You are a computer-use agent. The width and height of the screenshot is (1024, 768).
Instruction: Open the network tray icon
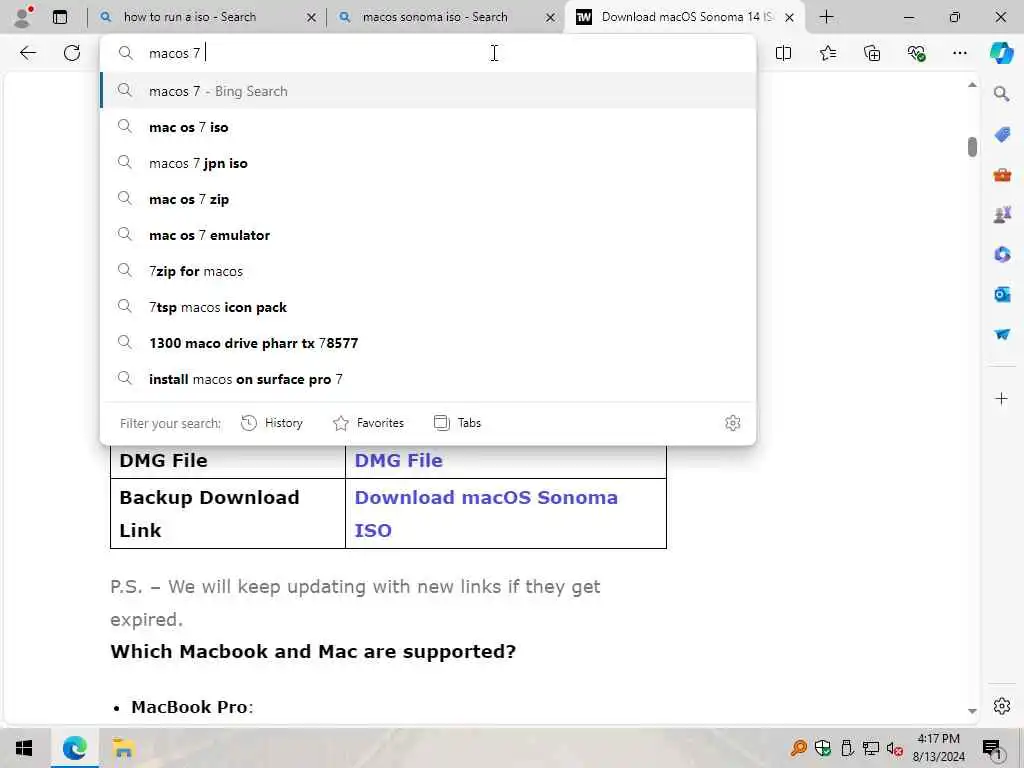pyautogui.click(x=870, y=748)
